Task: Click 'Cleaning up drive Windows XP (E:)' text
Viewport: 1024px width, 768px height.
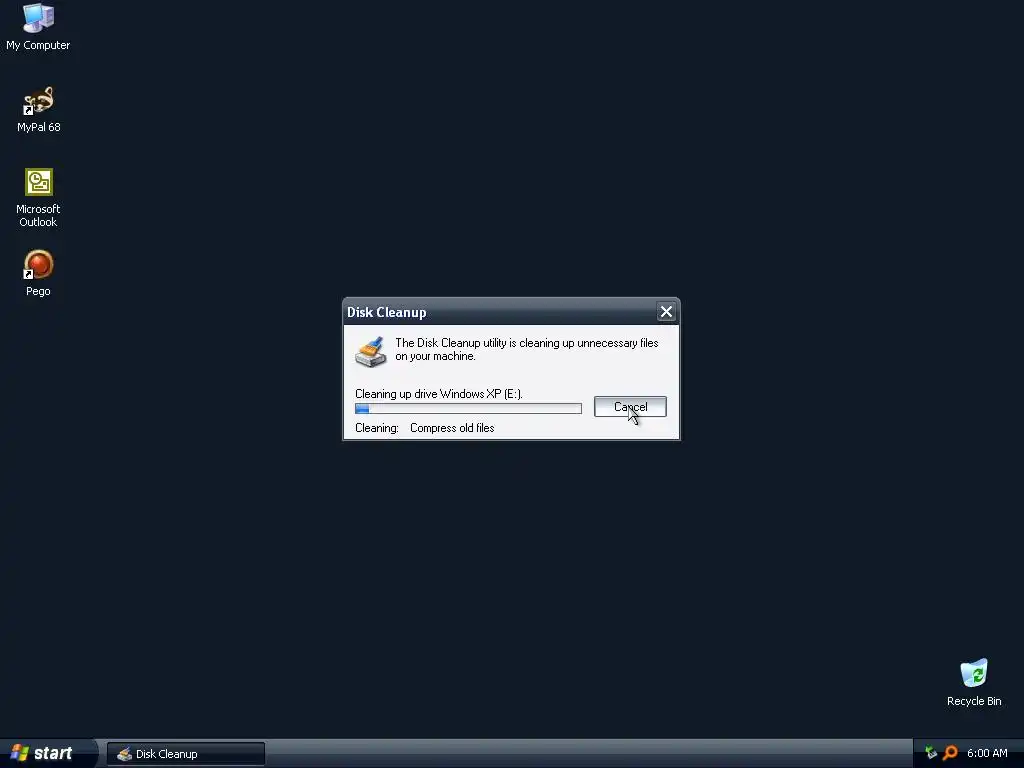Action: point(439,394)
